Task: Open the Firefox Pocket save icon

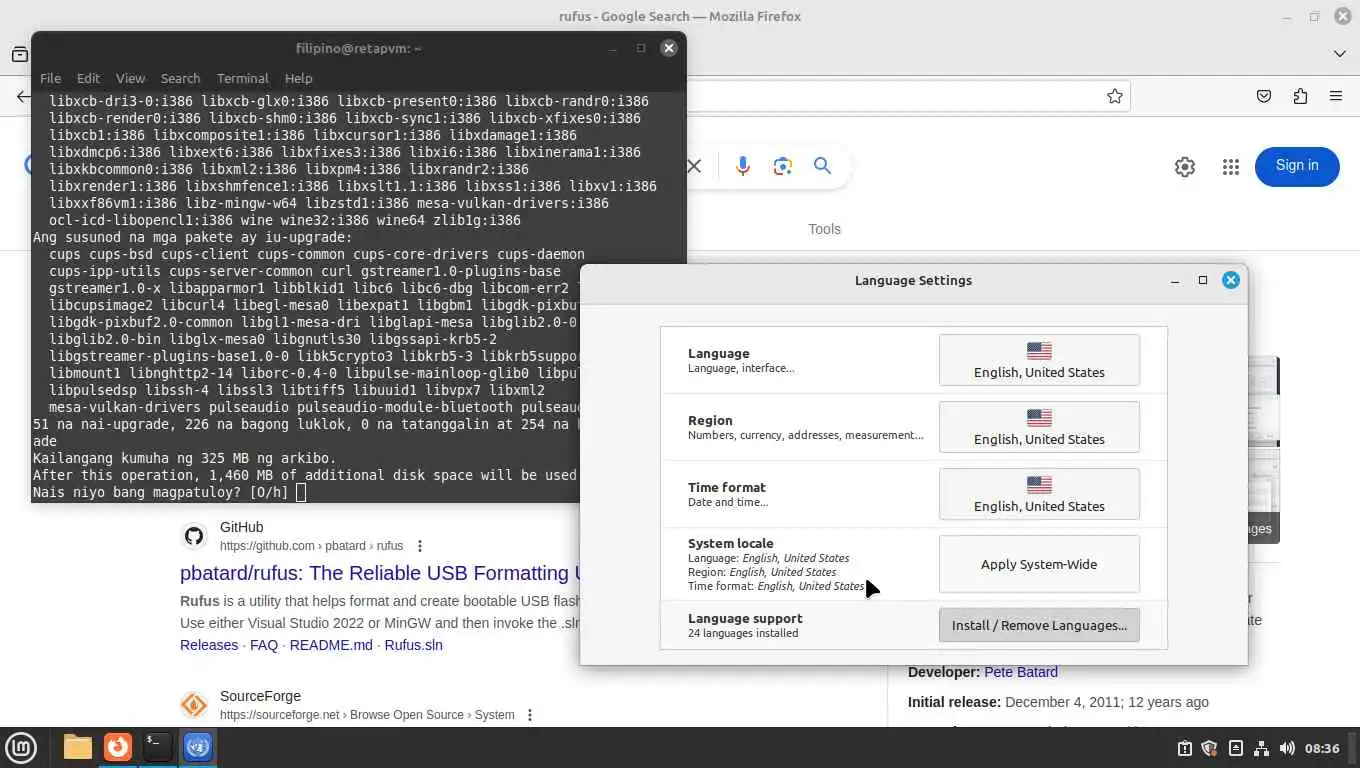Action: coord(1264,96)
